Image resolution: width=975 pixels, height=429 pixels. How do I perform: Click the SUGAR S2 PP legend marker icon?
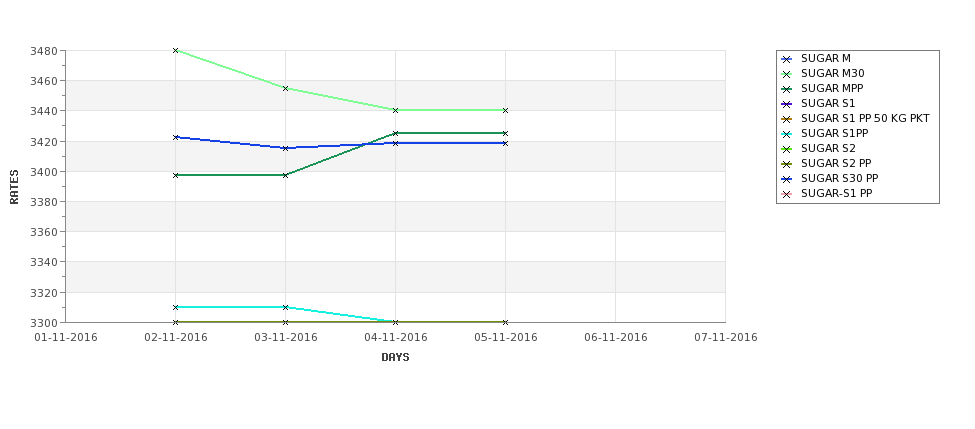point(787,164)
